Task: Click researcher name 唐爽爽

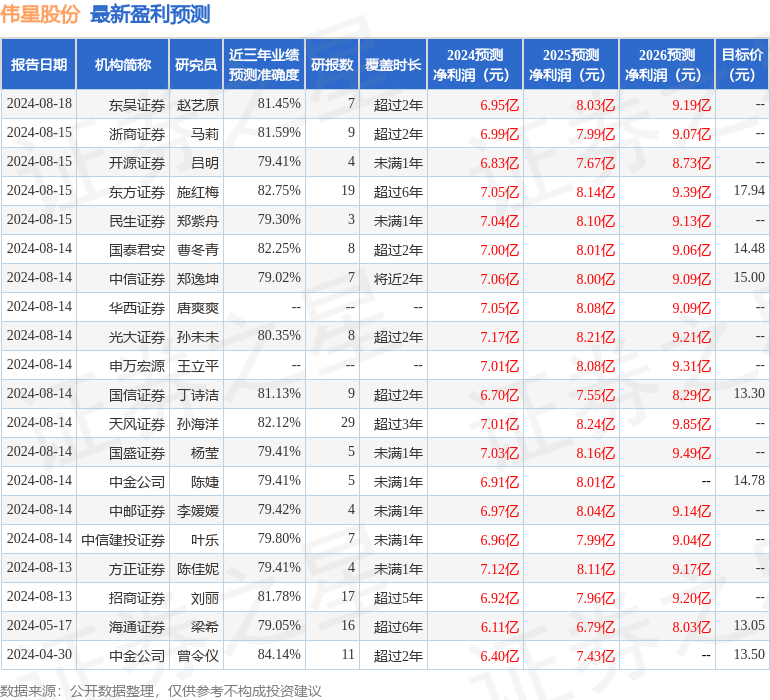Action: (x=198, y=308)
